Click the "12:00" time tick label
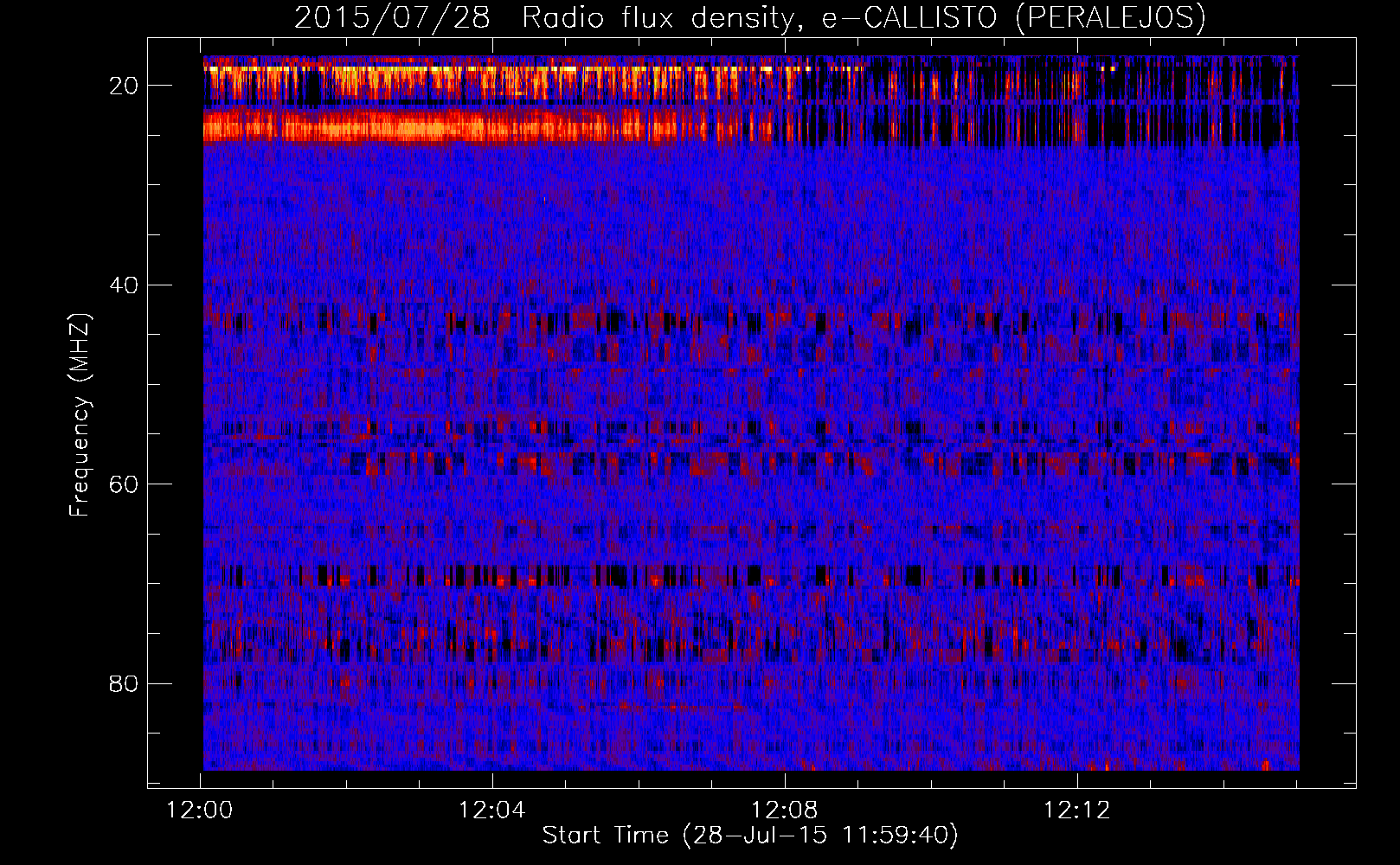Viewport: 1400px width, 865px height. 200,811
